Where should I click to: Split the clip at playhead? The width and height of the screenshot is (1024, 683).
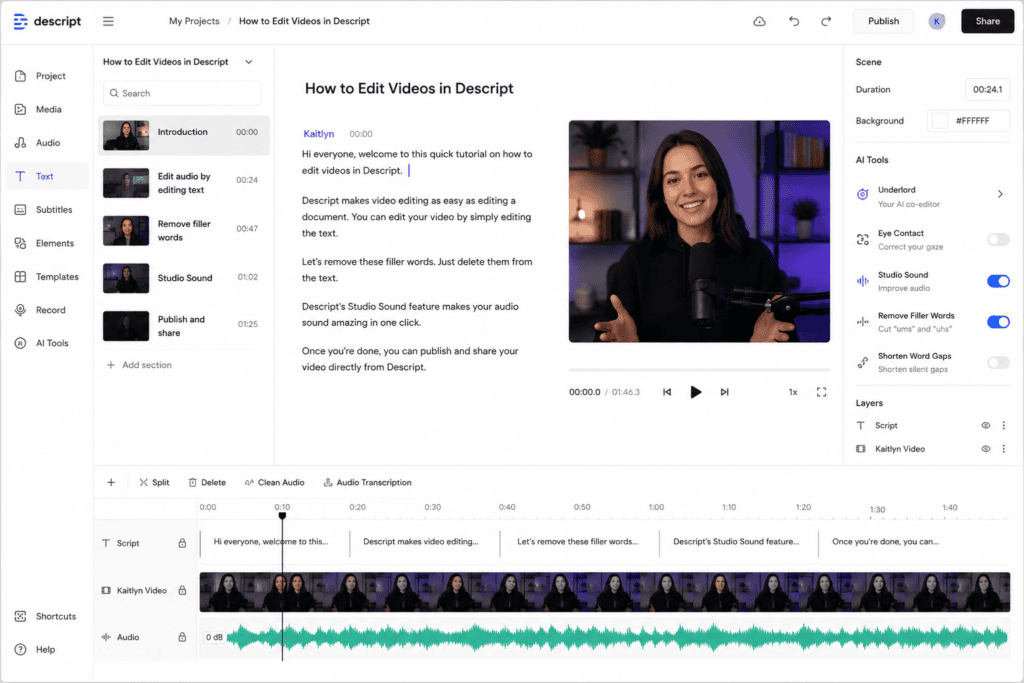click(154, 483)
